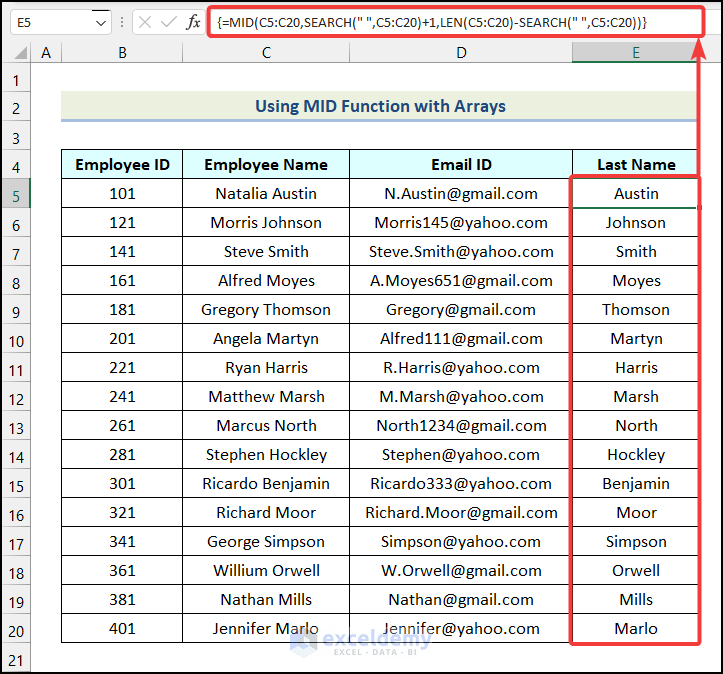Select the 'Hockley' last name cell

pyautogui.click(x=635, y=455)
